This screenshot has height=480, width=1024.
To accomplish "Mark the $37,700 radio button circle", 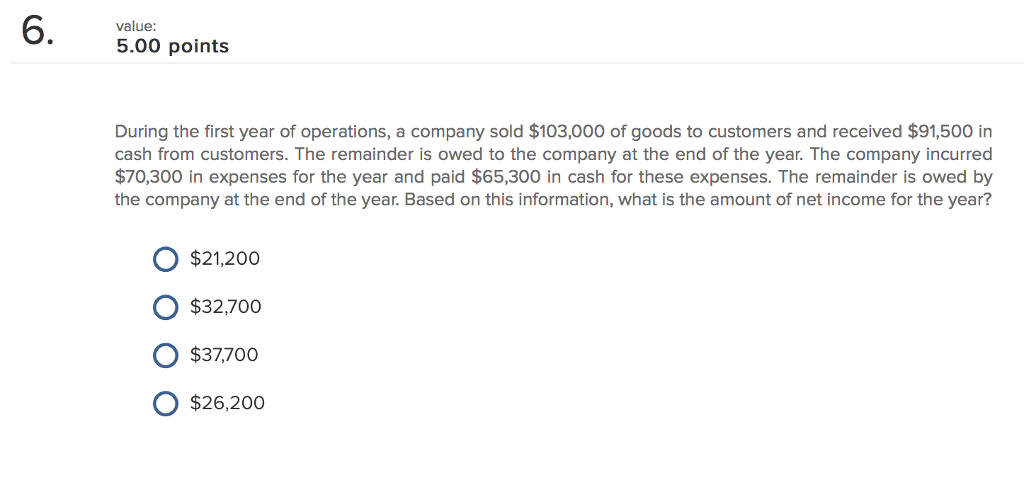I will click(165, 355).
